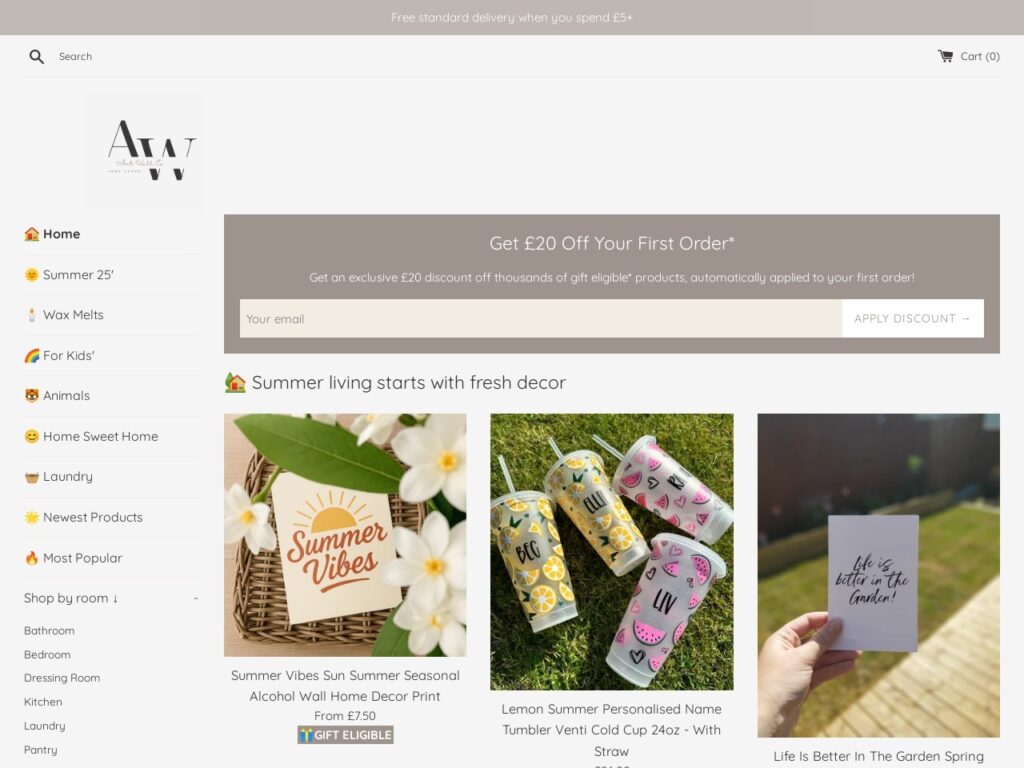Click the rainbow icon beside For Kids'
The height and width of the screenshot is (768, 1024).
pyautogui.click(x=31, y=356)
